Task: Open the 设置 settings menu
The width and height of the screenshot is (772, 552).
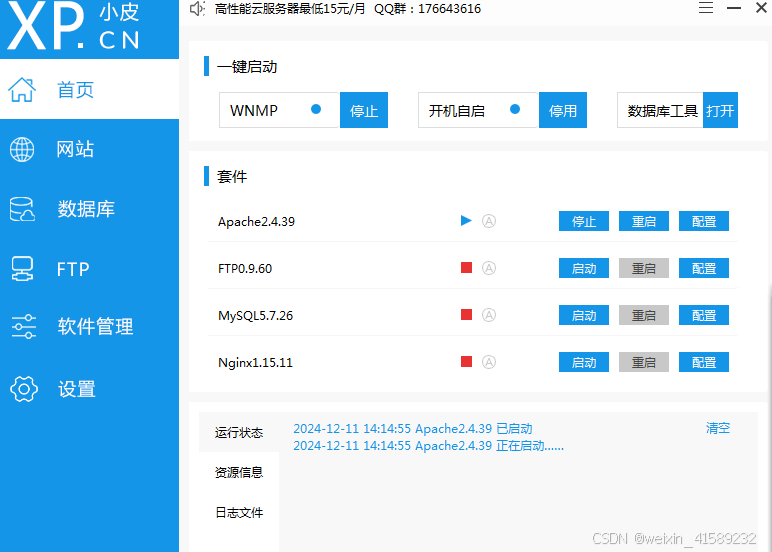Action: (x=89, y=389)
